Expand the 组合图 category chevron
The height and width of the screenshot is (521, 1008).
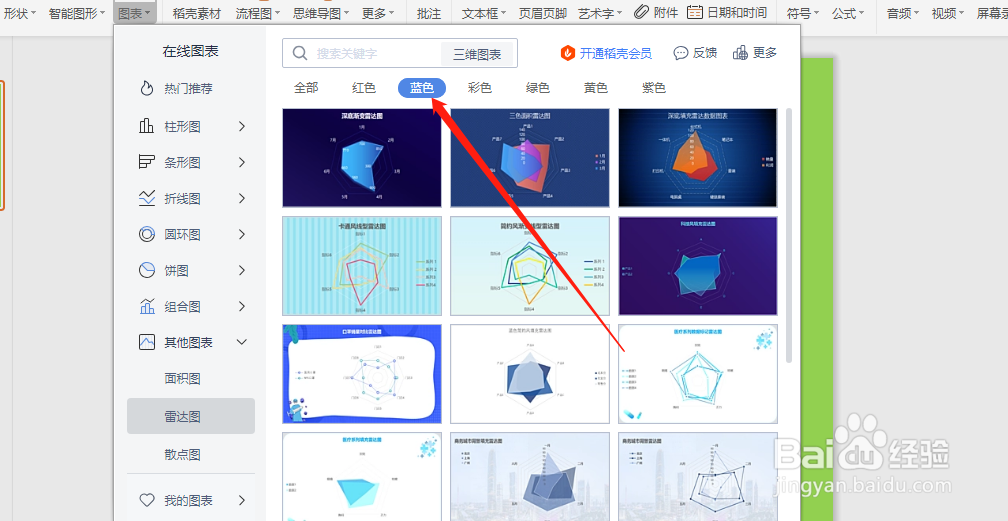point(242,307)
